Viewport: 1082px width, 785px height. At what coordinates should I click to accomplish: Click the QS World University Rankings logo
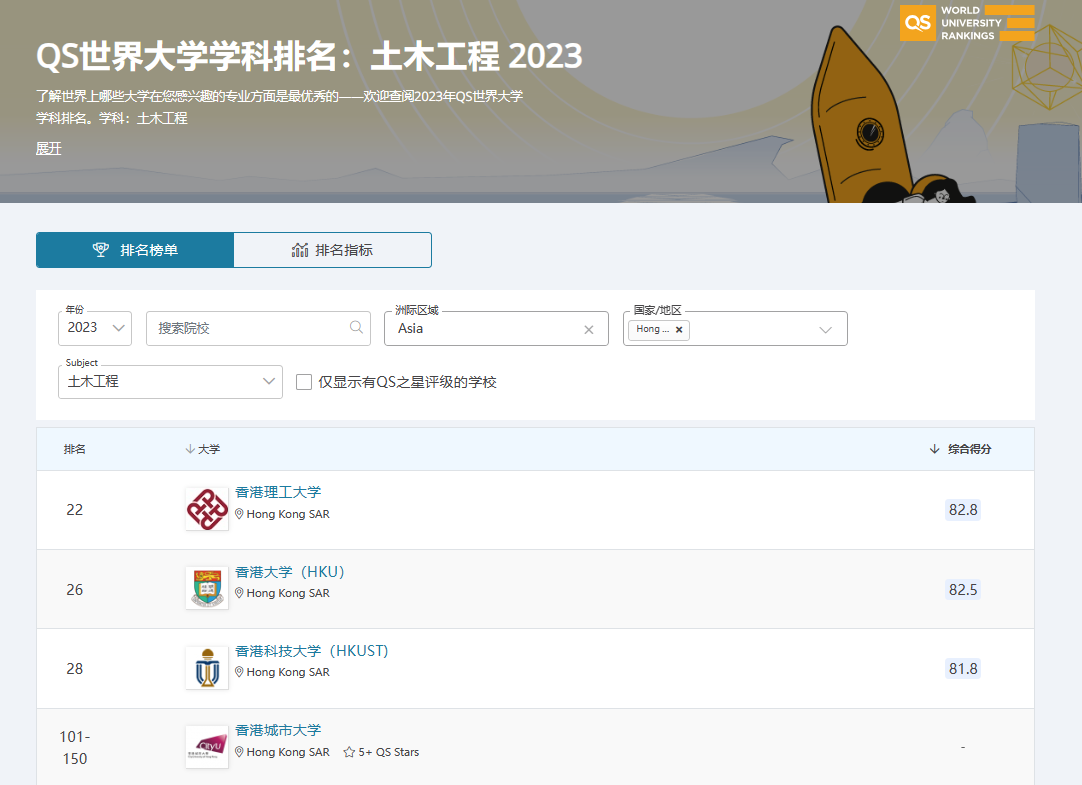coord(967,23)
